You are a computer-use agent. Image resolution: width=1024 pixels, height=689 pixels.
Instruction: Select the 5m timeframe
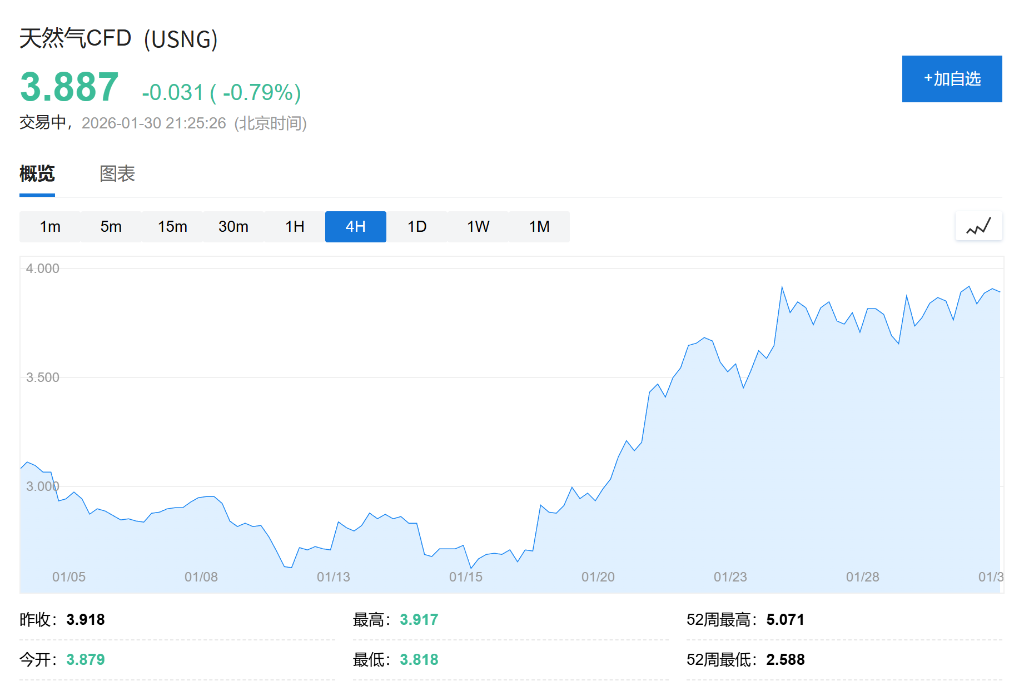111,226
